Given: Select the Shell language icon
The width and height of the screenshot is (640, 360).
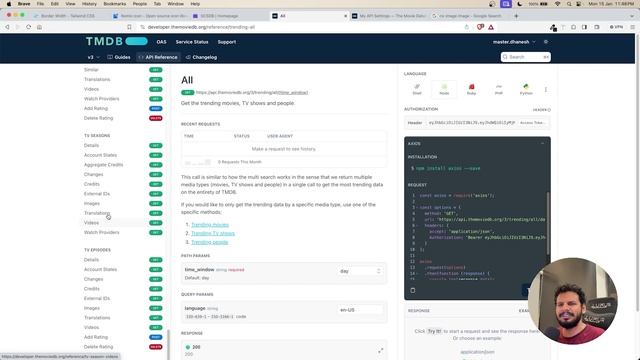Looking at the screenshot, I should click(417, 89).
